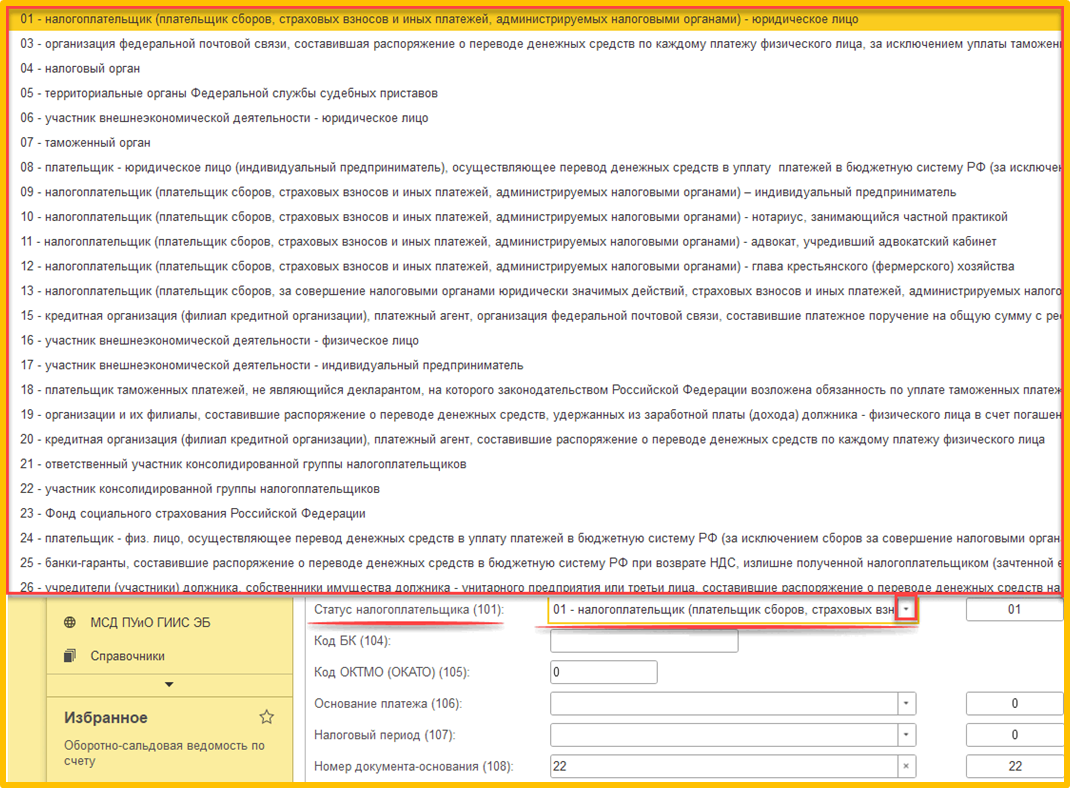1070x788 pixels.
Task: Open the Основание платежа (106) dropdown
Action: coord(906,703)
